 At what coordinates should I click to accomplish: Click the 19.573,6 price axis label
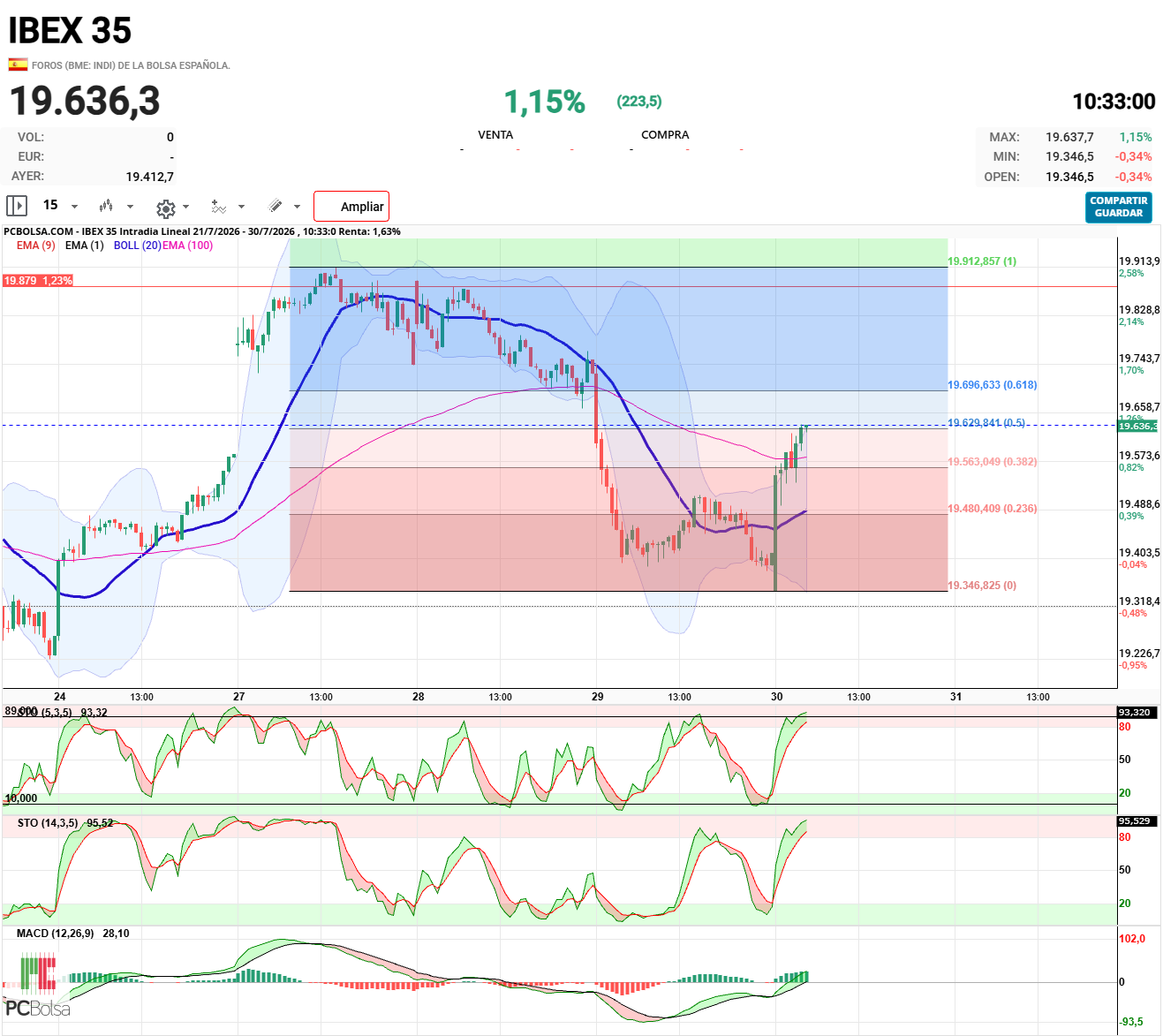click(1139, 456)
